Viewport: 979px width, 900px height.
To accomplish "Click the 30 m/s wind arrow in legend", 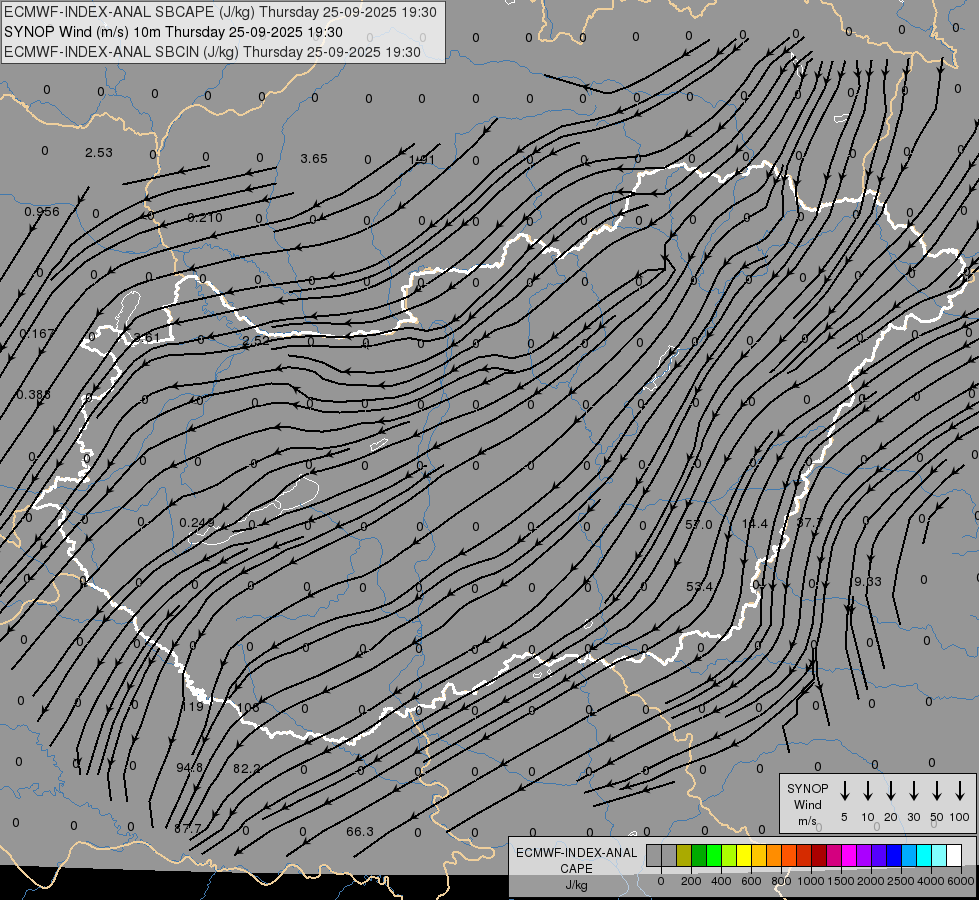I will pos(913,790).
